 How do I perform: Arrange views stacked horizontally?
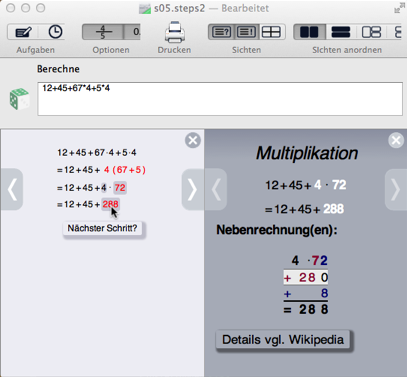click(341, 32)
